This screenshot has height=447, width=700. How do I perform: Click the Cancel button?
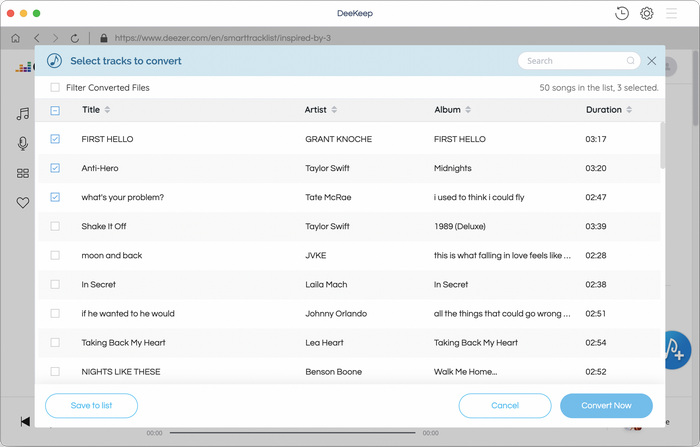point(505,405)
